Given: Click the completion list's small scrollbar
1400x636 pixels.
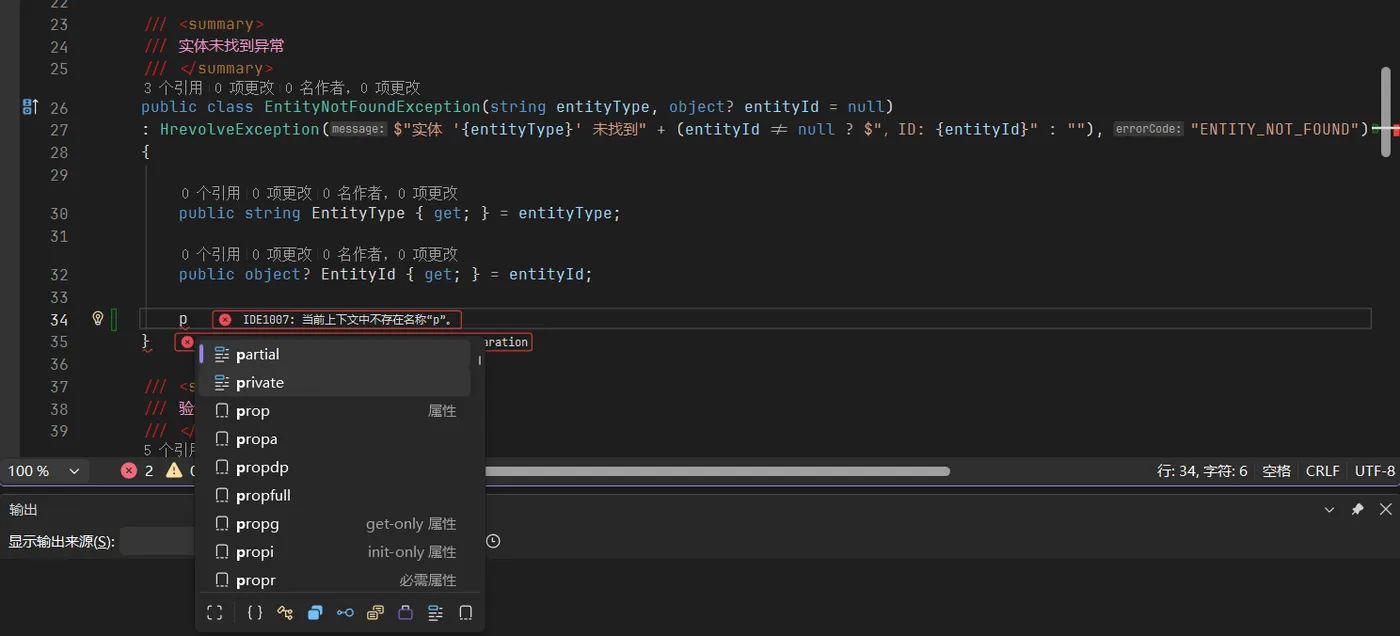Looking at the screenshot, I should (480, 359).
